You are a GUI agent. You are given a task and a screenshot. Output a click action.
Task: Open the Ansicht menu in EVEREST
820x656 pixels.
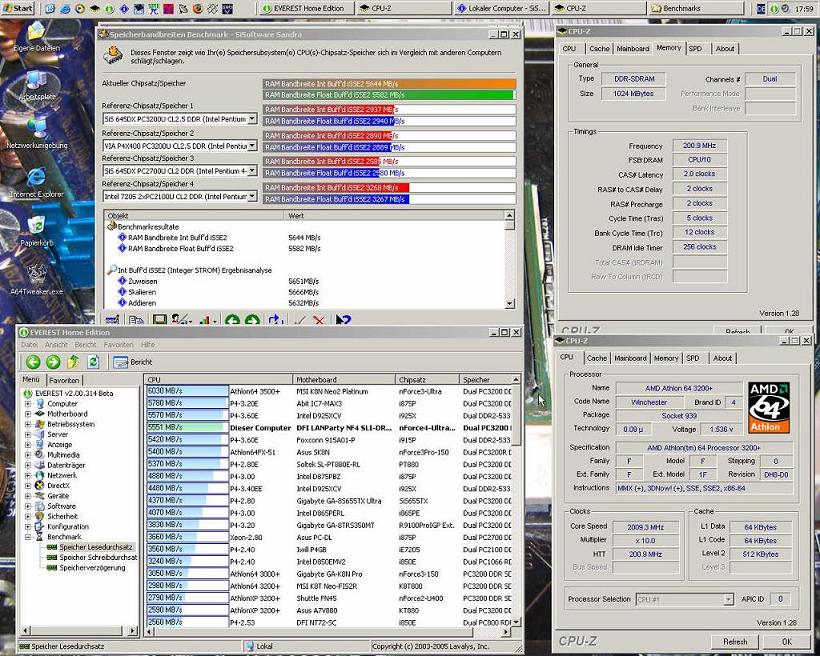(58, 344)
